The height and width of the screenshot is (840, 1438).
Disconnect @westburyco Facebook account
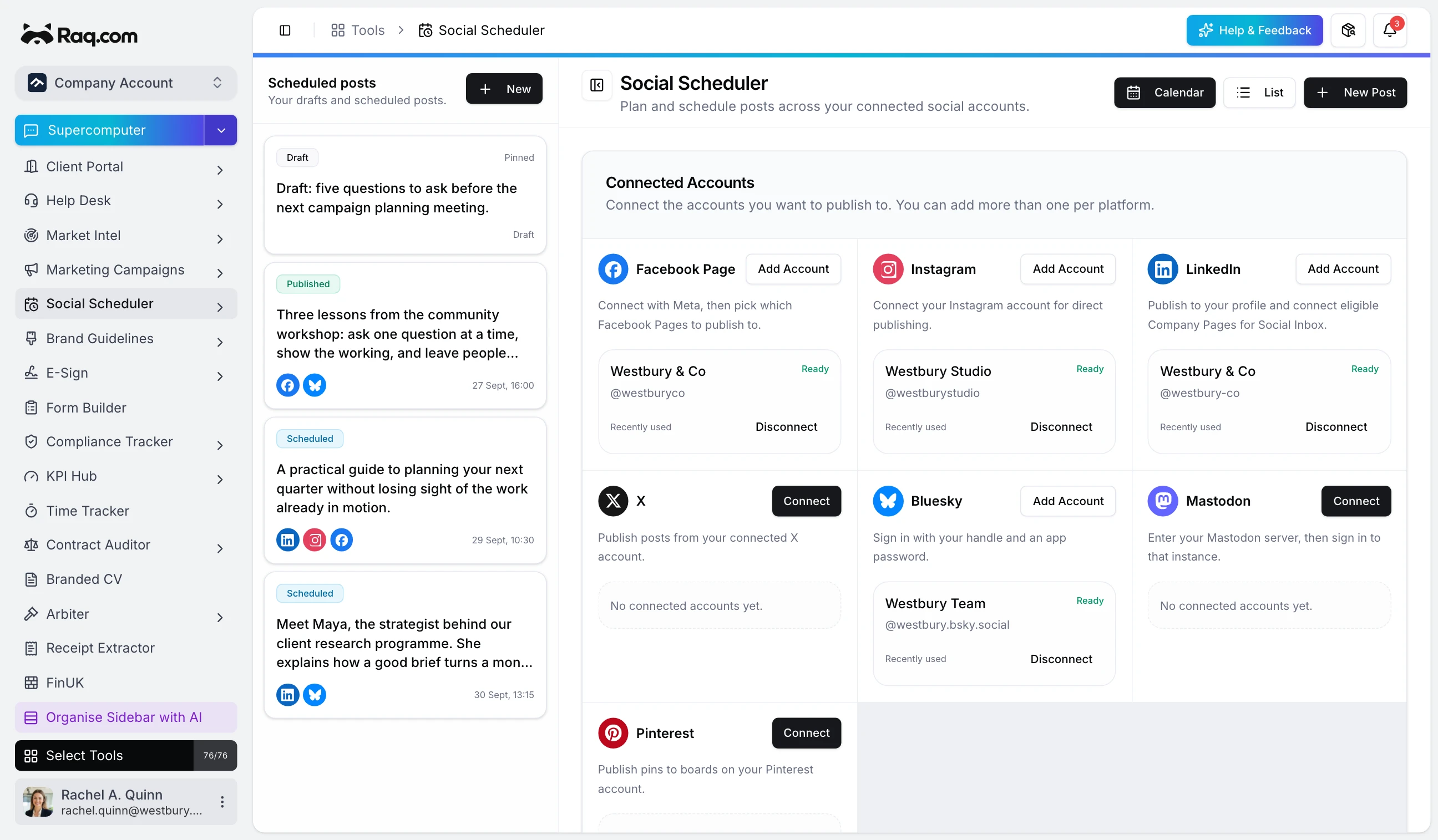786,426
